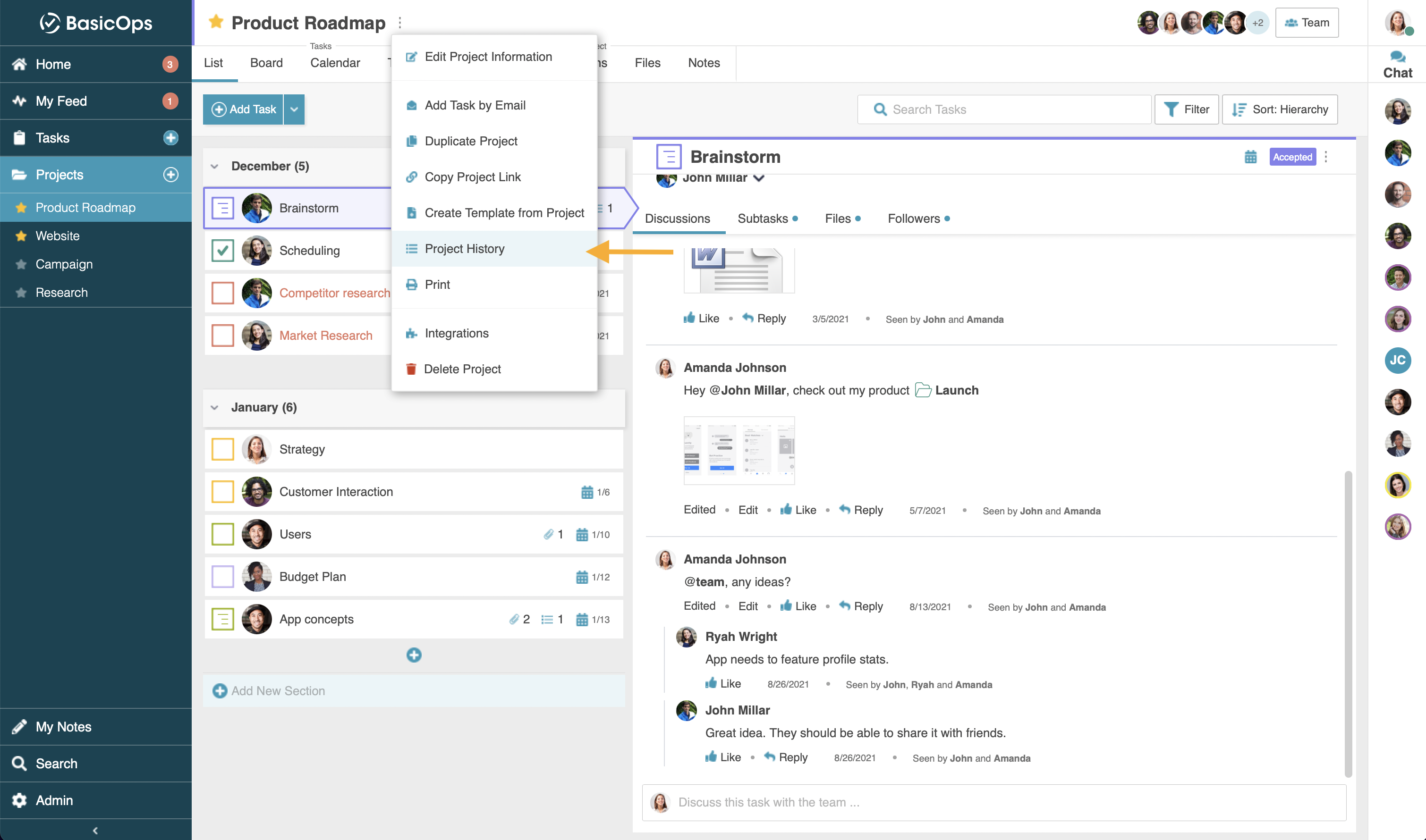The width and height of the screenshot is (1426, 840).
Task: Click the Brainstorm task type icon in header
Action: [668, 157]
